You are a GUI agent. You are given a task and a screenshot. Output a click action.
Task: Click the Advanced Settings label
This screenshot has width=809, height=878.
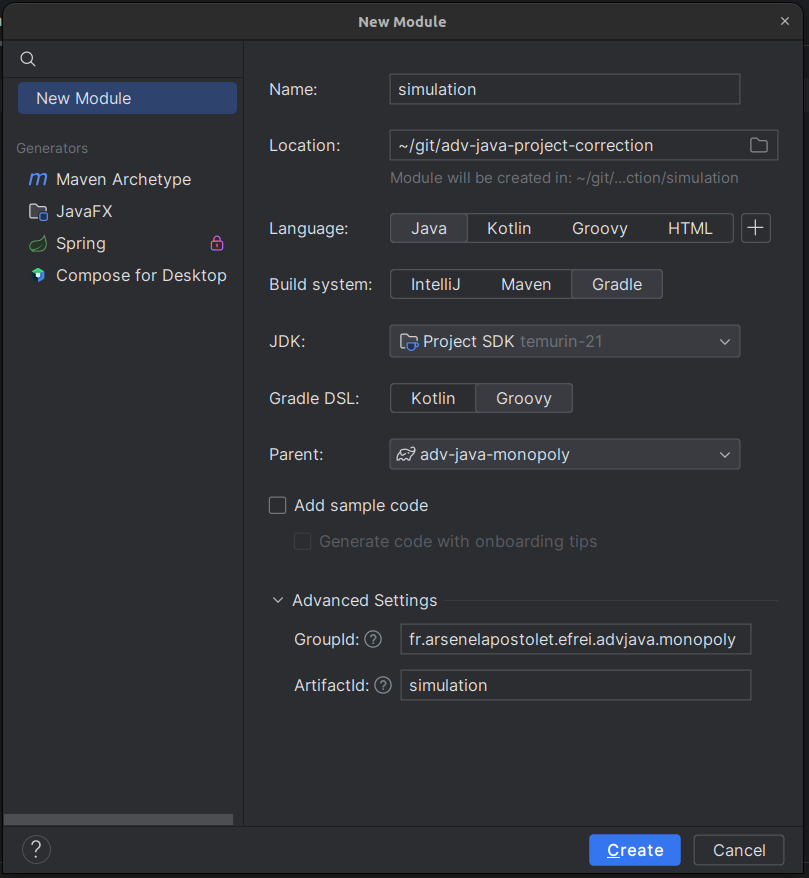[364, 600]
